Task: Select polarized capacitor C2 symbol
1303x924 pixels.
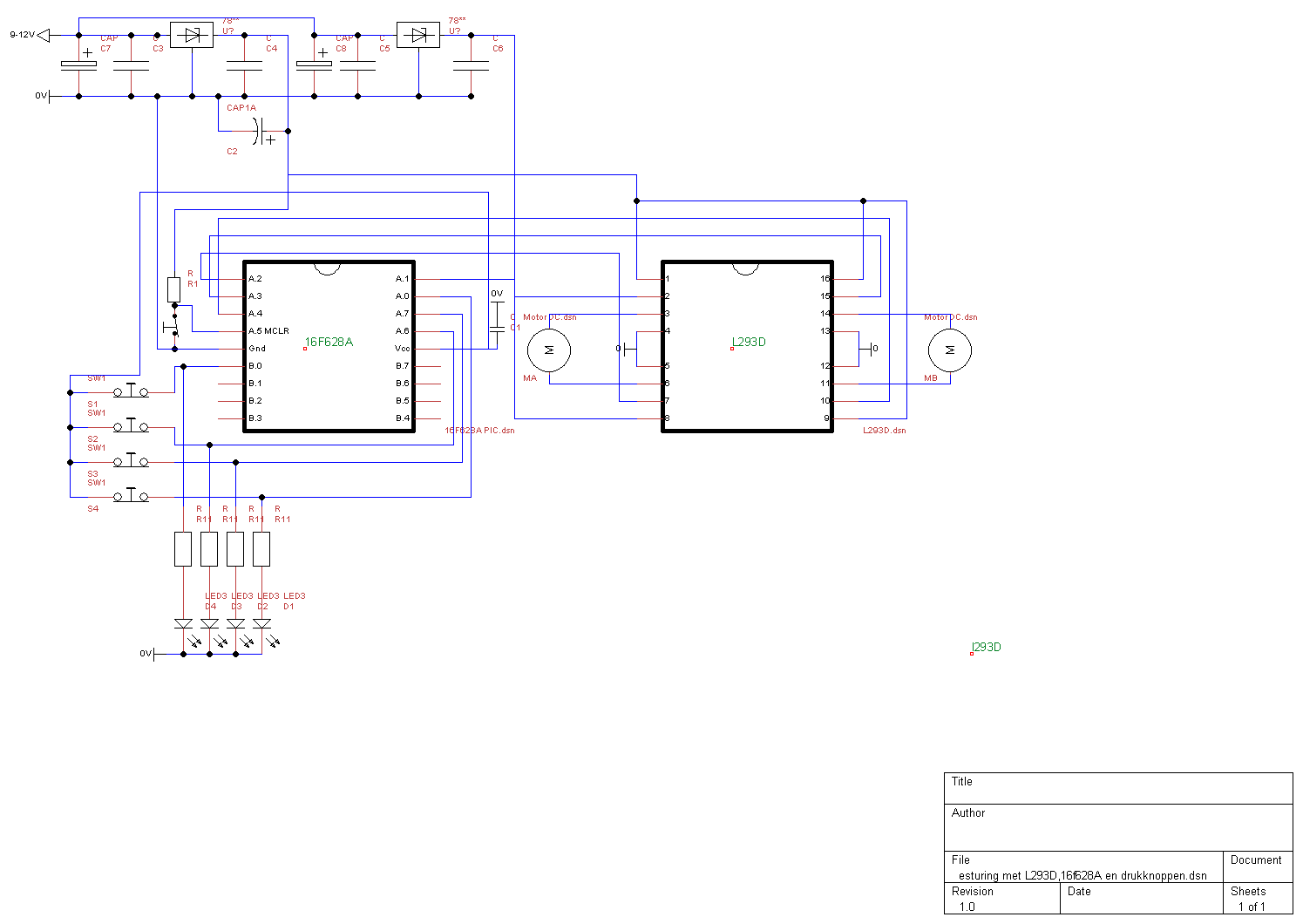Action: pyautogui.click(x=259, y=132)
